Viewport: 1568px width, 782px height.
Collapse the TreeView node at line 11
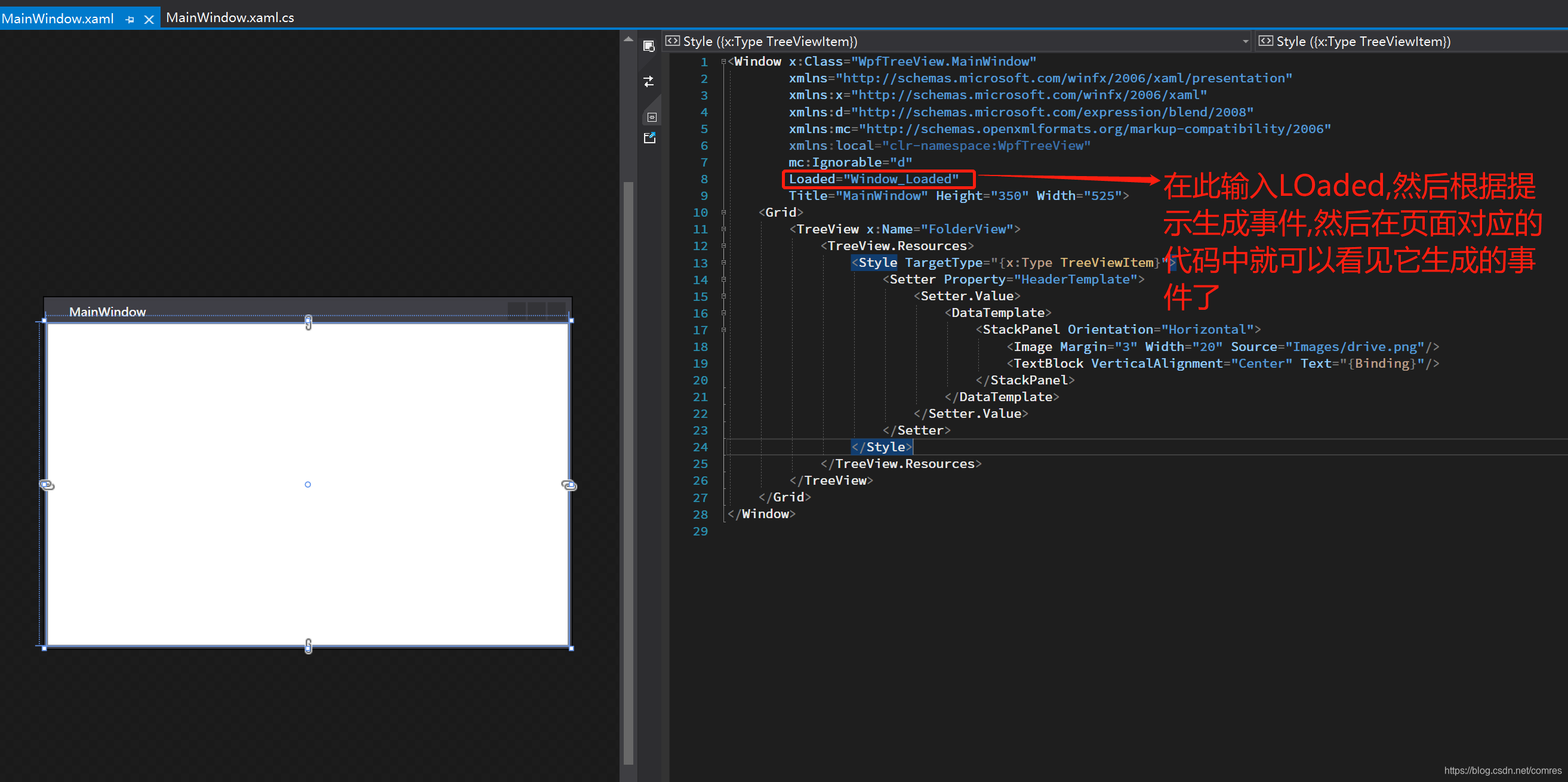click(723, 229)
